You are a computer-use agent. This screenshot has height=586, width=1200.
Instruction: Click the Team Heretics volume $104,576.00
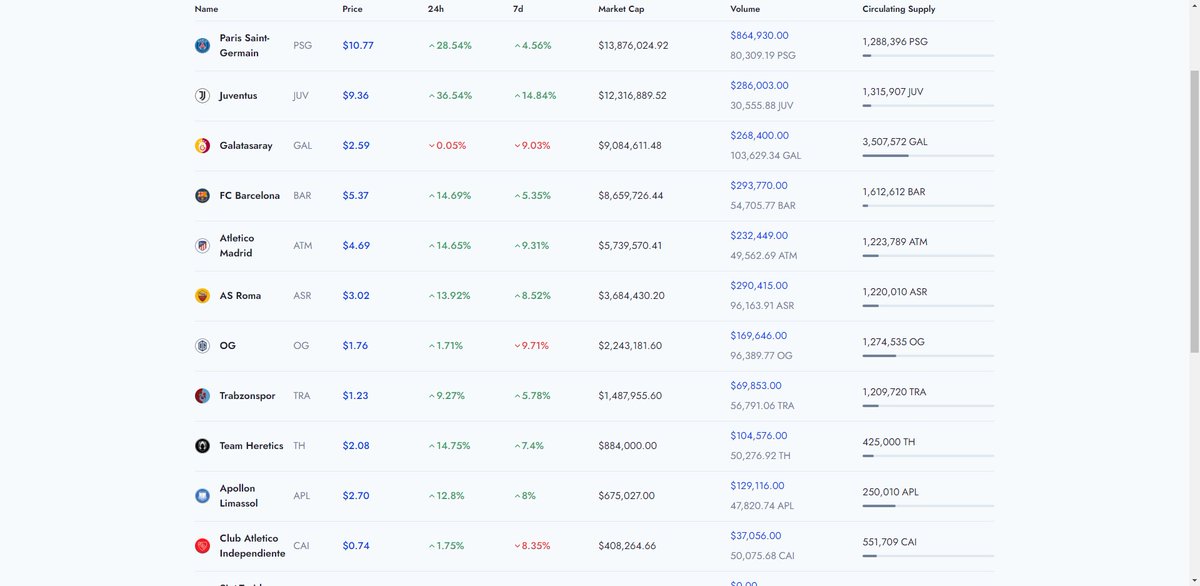coord(759,436)
